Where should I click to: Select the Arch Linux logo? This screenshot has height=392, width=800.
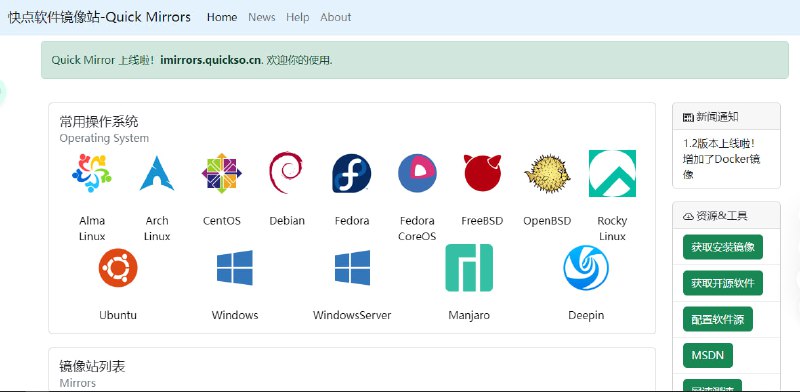[157, 173]
